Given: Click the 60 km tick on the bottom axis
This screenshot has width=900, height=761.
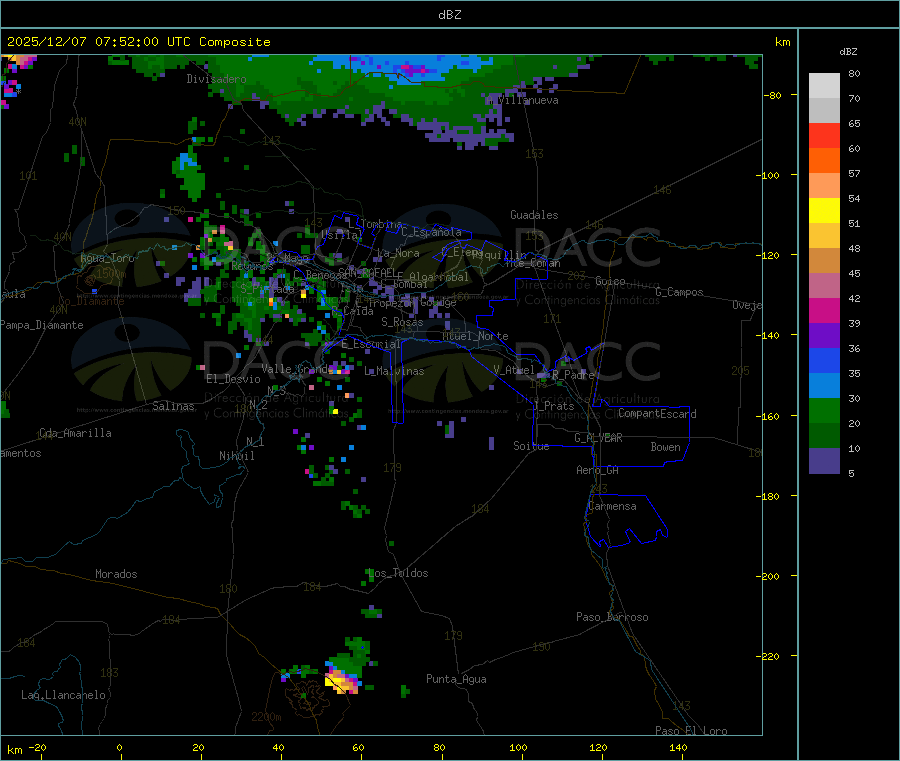Looking at the screenshot, I should click(x=358, y=747).
